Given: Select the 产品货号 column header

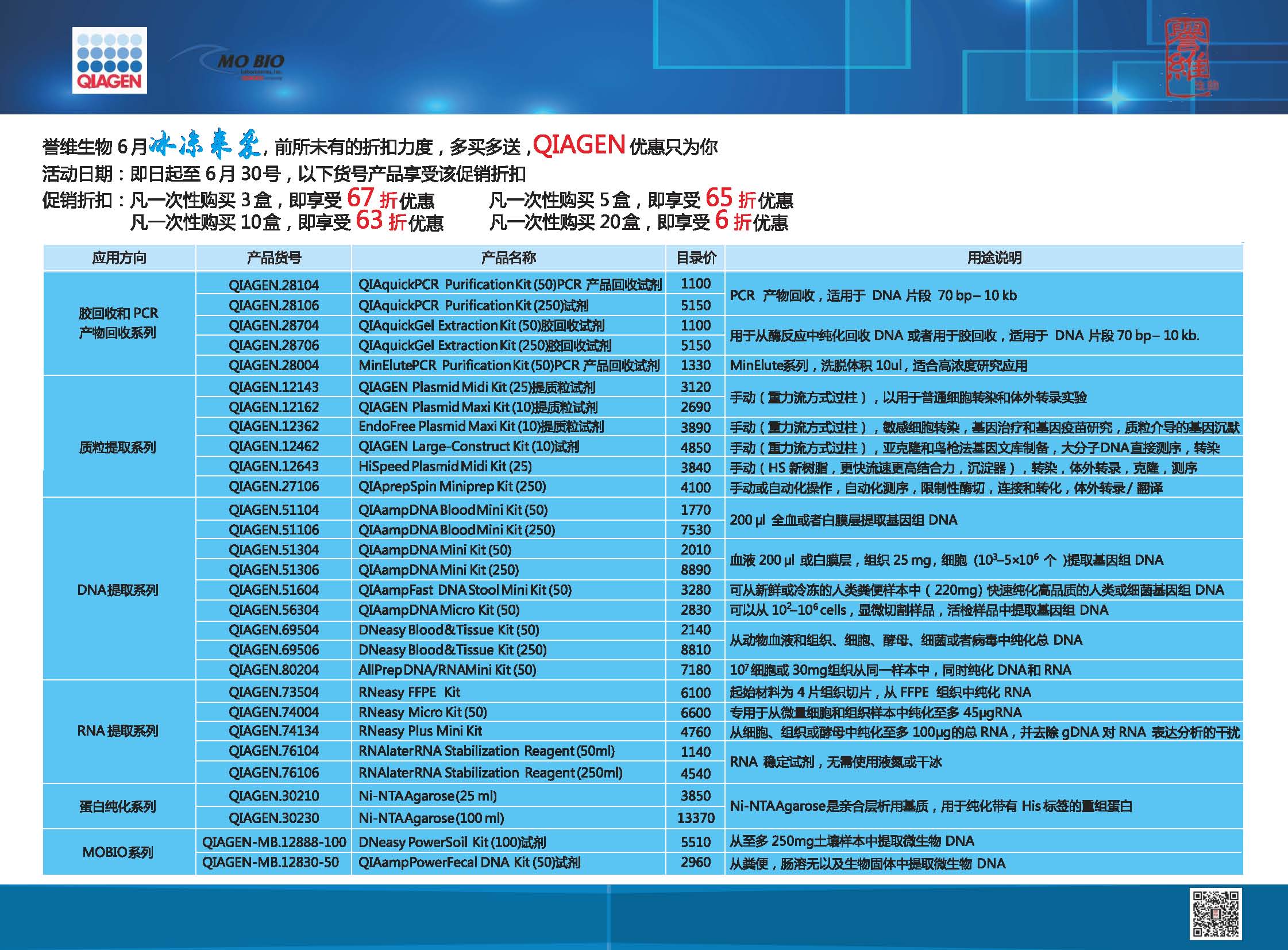Looking at the screenshot, I should click(x=273, y=257).
